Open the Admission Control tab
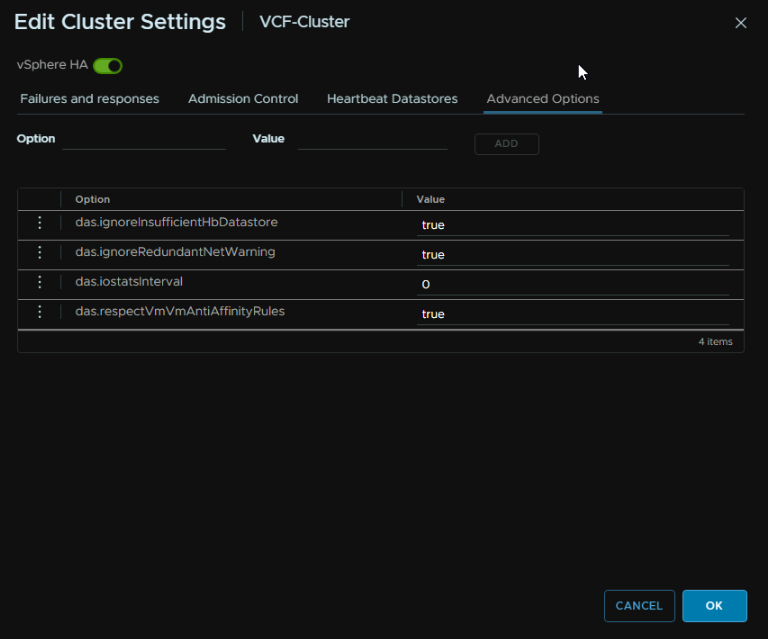The width and height of the screenshot is (768, 639). tap(243, 99)
